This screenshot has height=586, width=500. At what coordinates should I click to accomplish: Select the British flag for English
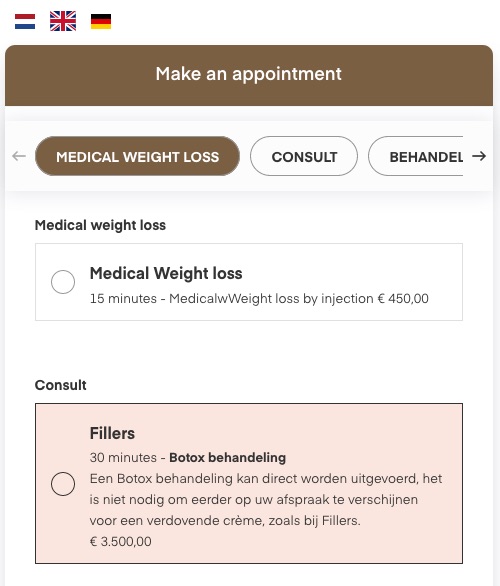[x=63, y=21]
